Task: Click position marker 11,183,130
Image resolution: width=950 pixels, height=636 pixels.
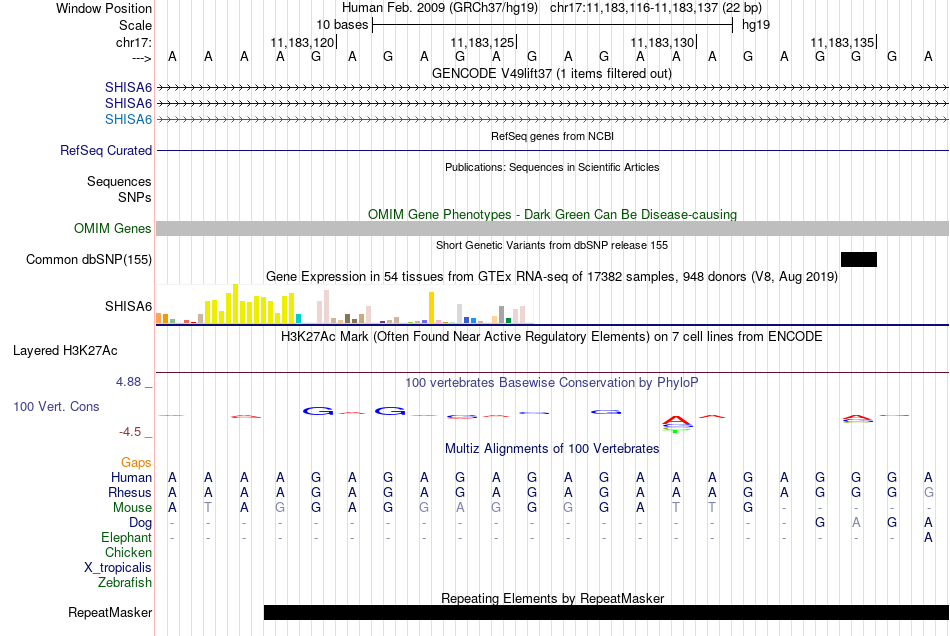Action: [x=663, y=42]
